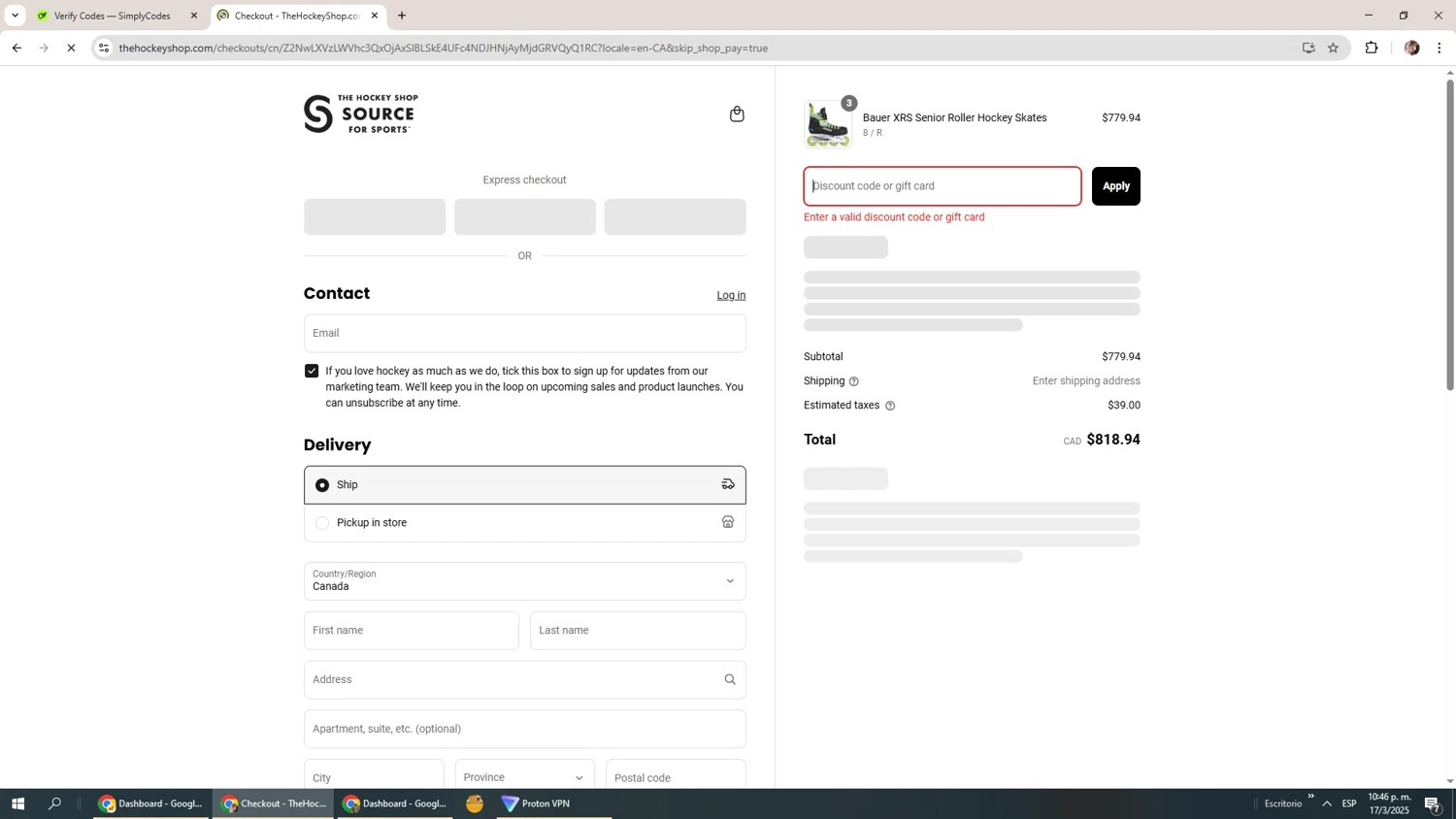This screenshot has width=1456, height=819.
Task: Open Windows Start menu
Action: tap(17, 803)
